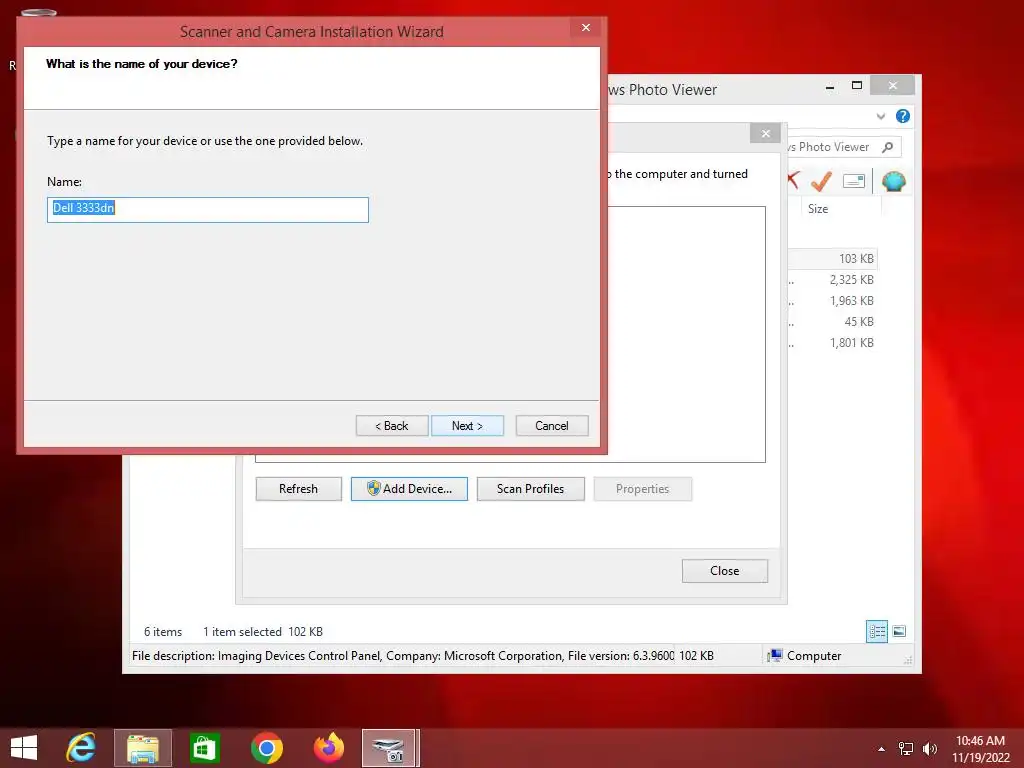Image resolution: width=1024 pixels, height=768 pixels.
Task: Switch to large icons view in status bar
Action: [x=899, y=631]
